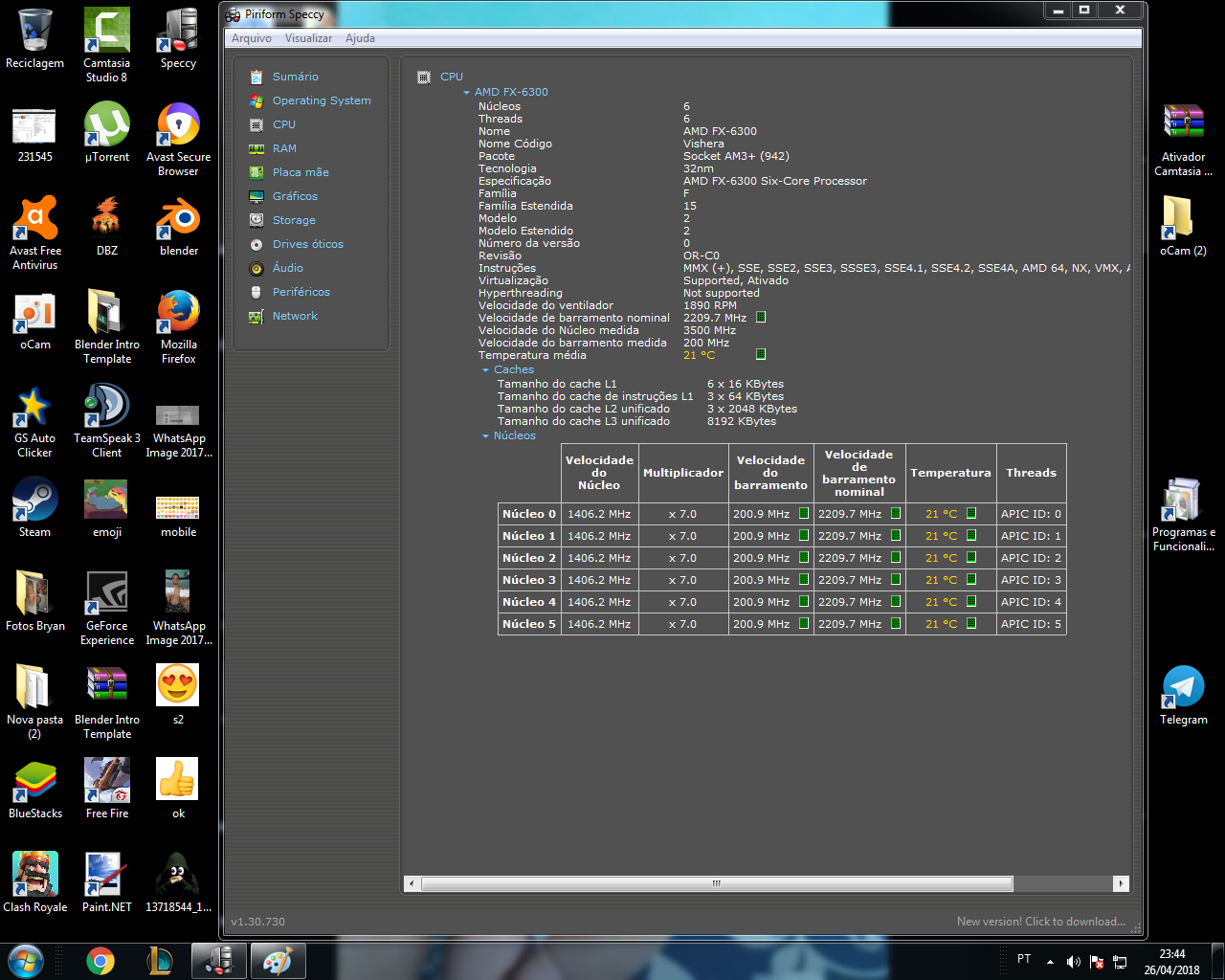
Task: Click New version download link
Action: coord(1041,922)
